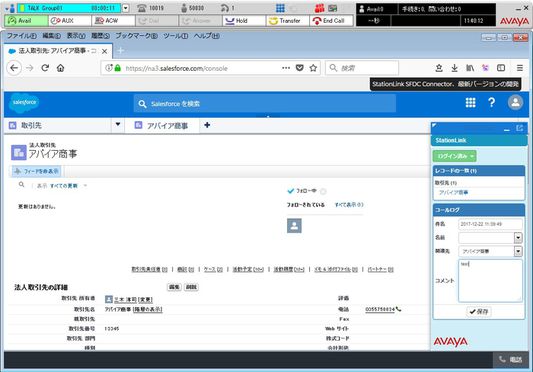Viewport: 533px width, 372px height.
Task: Open the ヘルプ menu
Action: [x=206, y=35]
